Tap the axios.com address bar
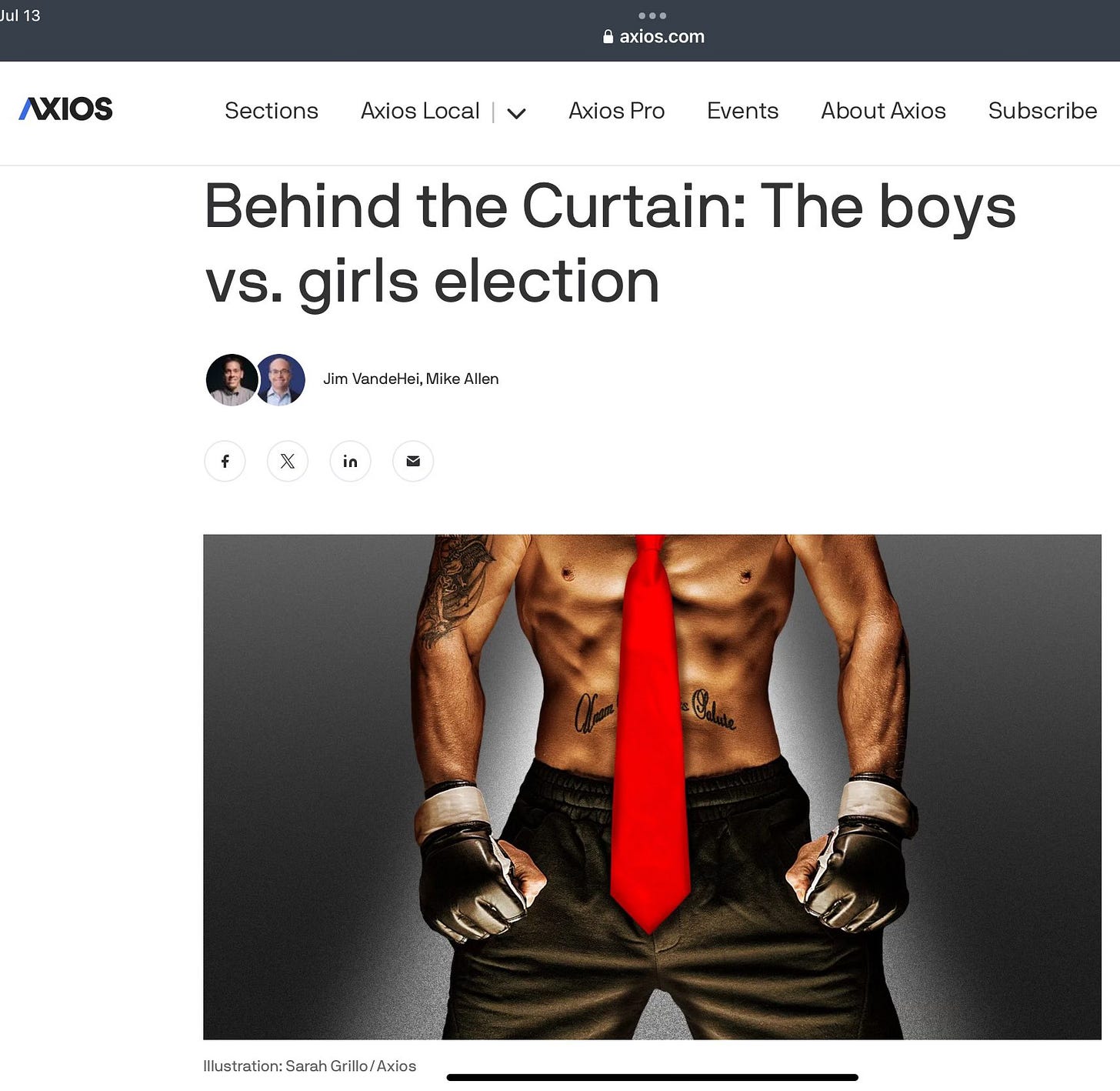 coord(654,36)
